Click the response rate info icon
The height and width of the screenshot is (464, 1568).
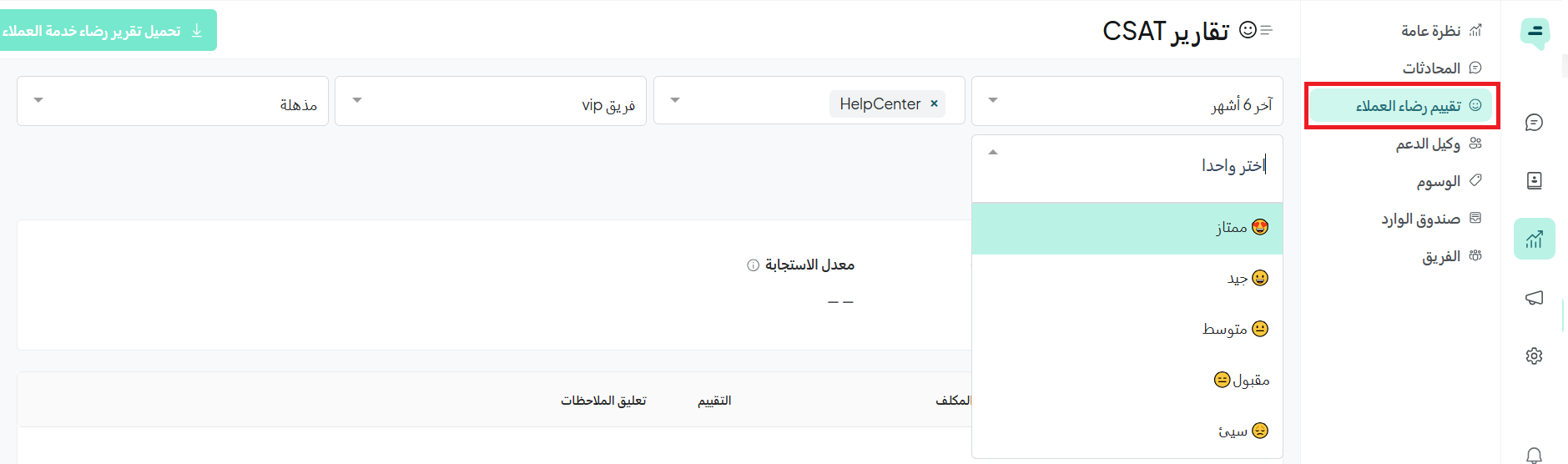click(753, 265)
